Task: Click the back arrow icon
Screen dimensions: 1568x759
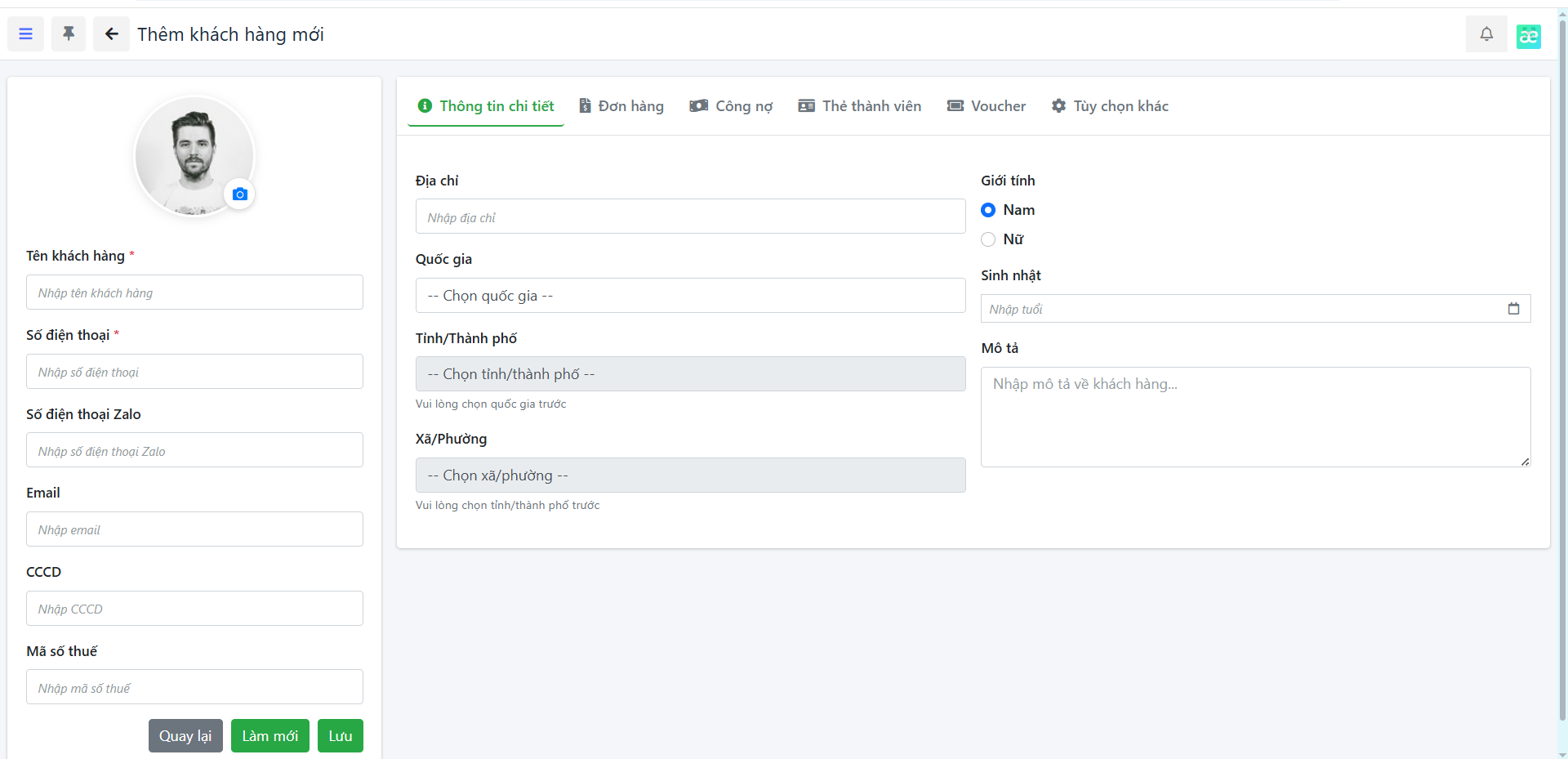Action: [111, 34]
